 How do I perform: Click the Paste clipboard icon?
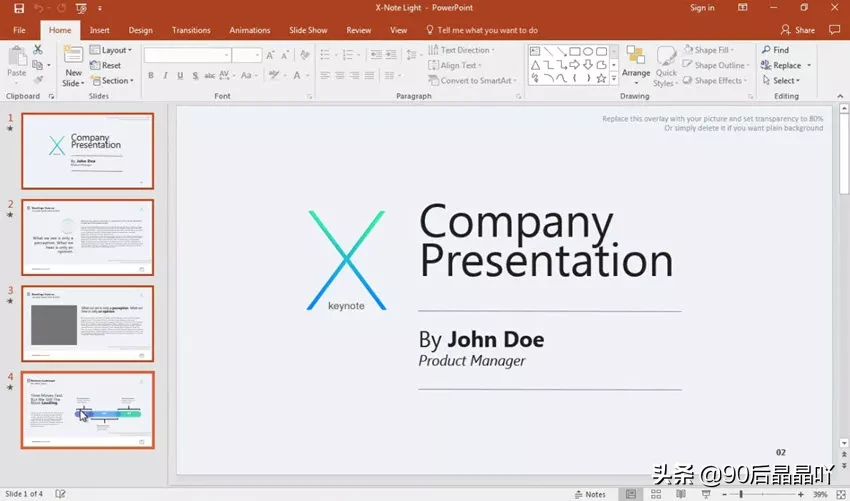tap(17, 56)
